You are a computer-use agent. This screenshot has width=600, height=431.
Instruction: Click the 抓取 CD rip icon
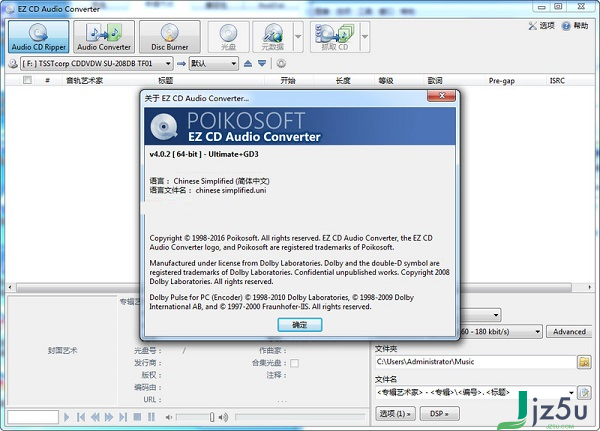[x=335, y=37]
